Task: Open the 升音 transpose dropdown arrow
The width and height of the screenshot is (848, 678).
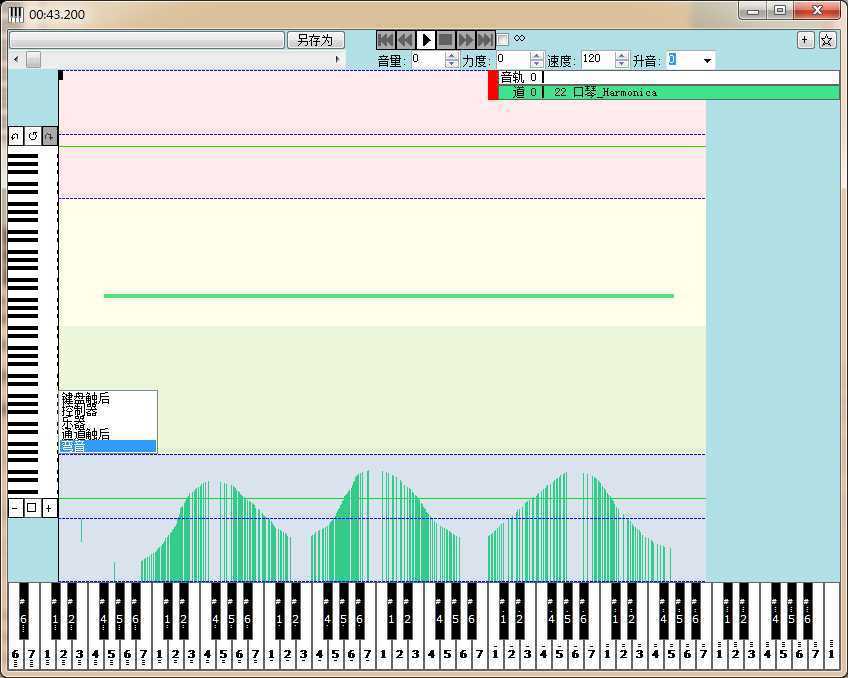Action: pyautogui.click(x=707, y=61)
